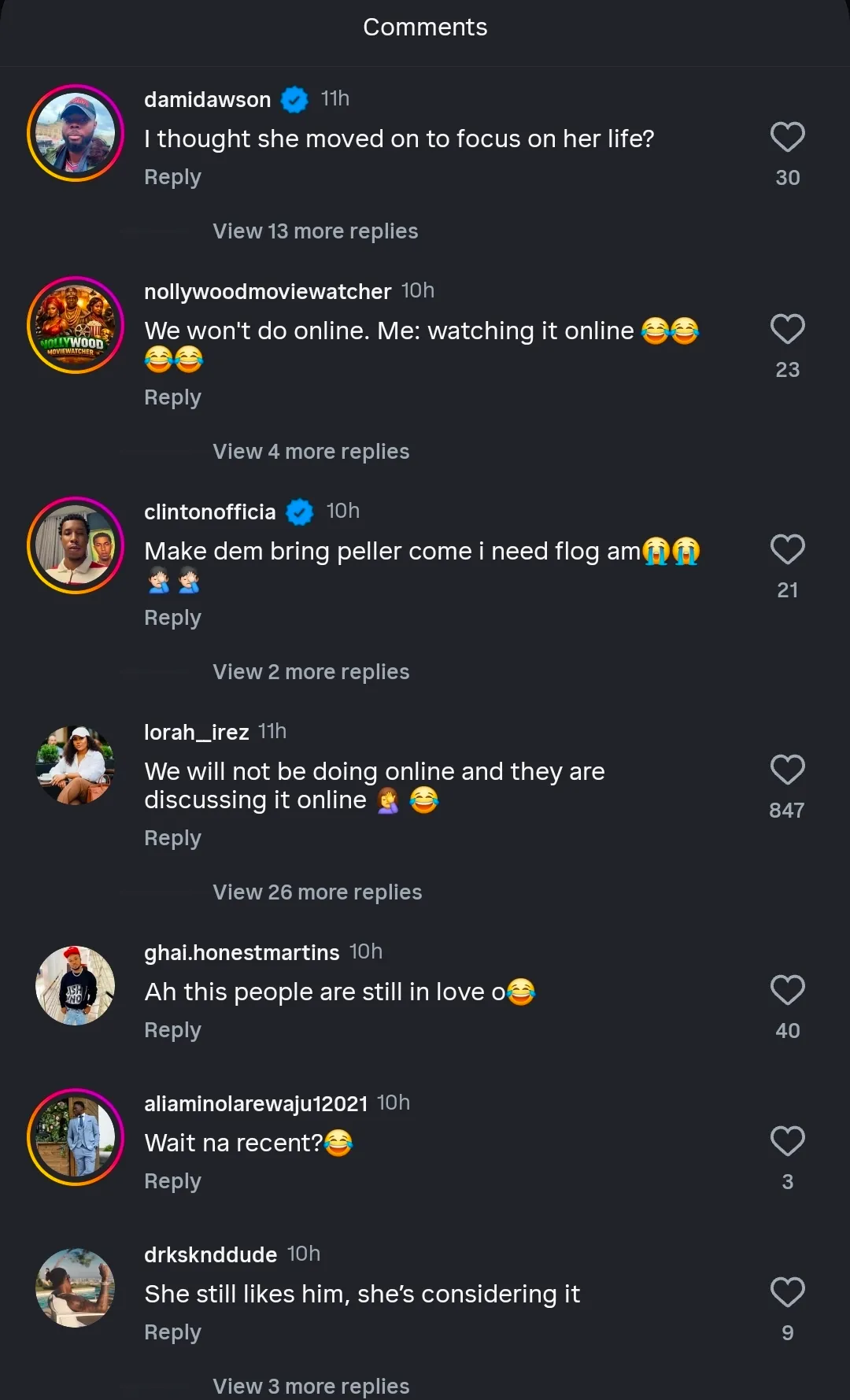The width and height of the screenshot is (850, 1400).
Task: Like damidawson's comment with the heart
Action: coord(787,138)
